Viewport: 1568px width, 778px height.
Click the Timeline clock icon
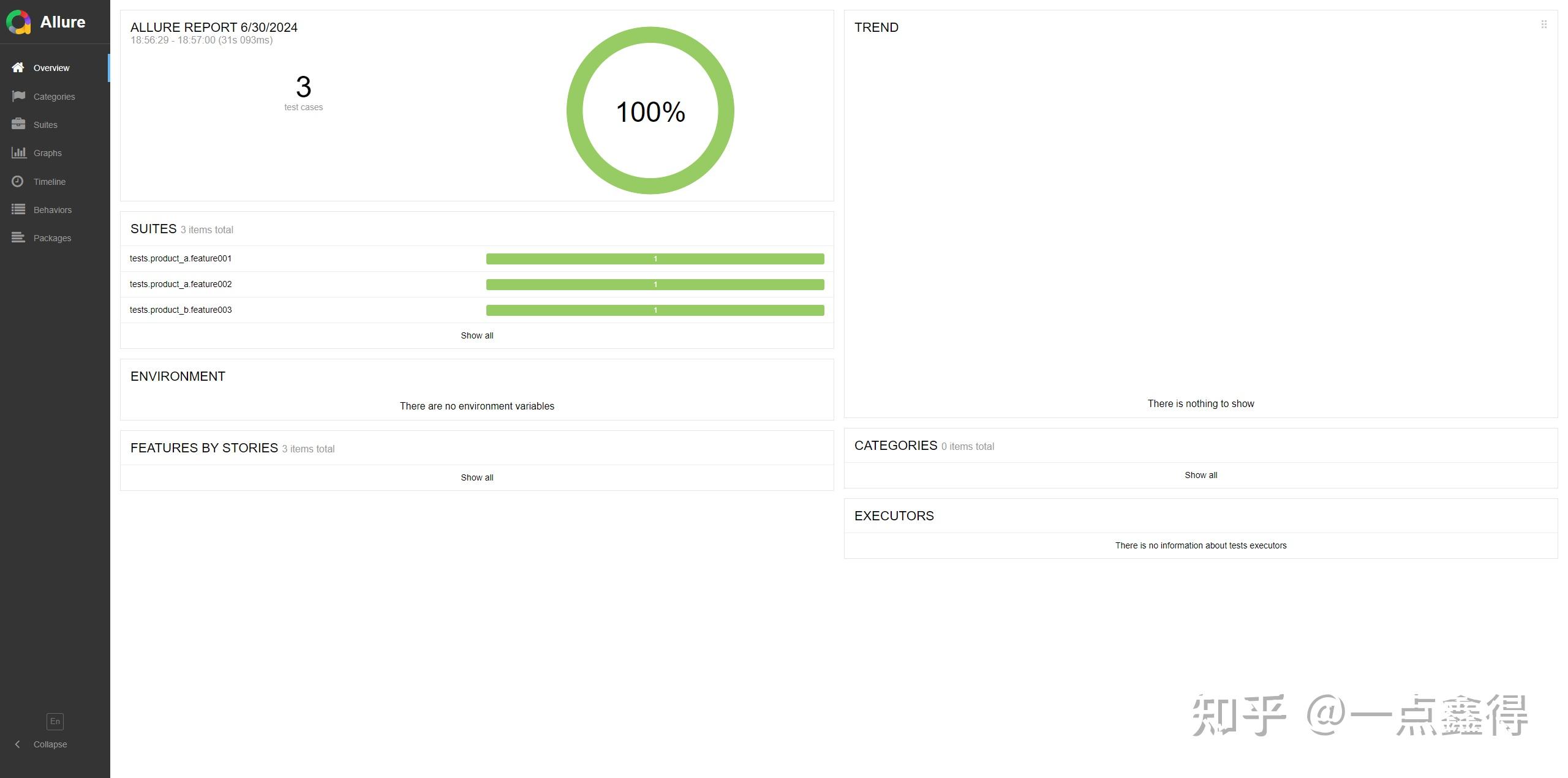[x=18, y=181]
